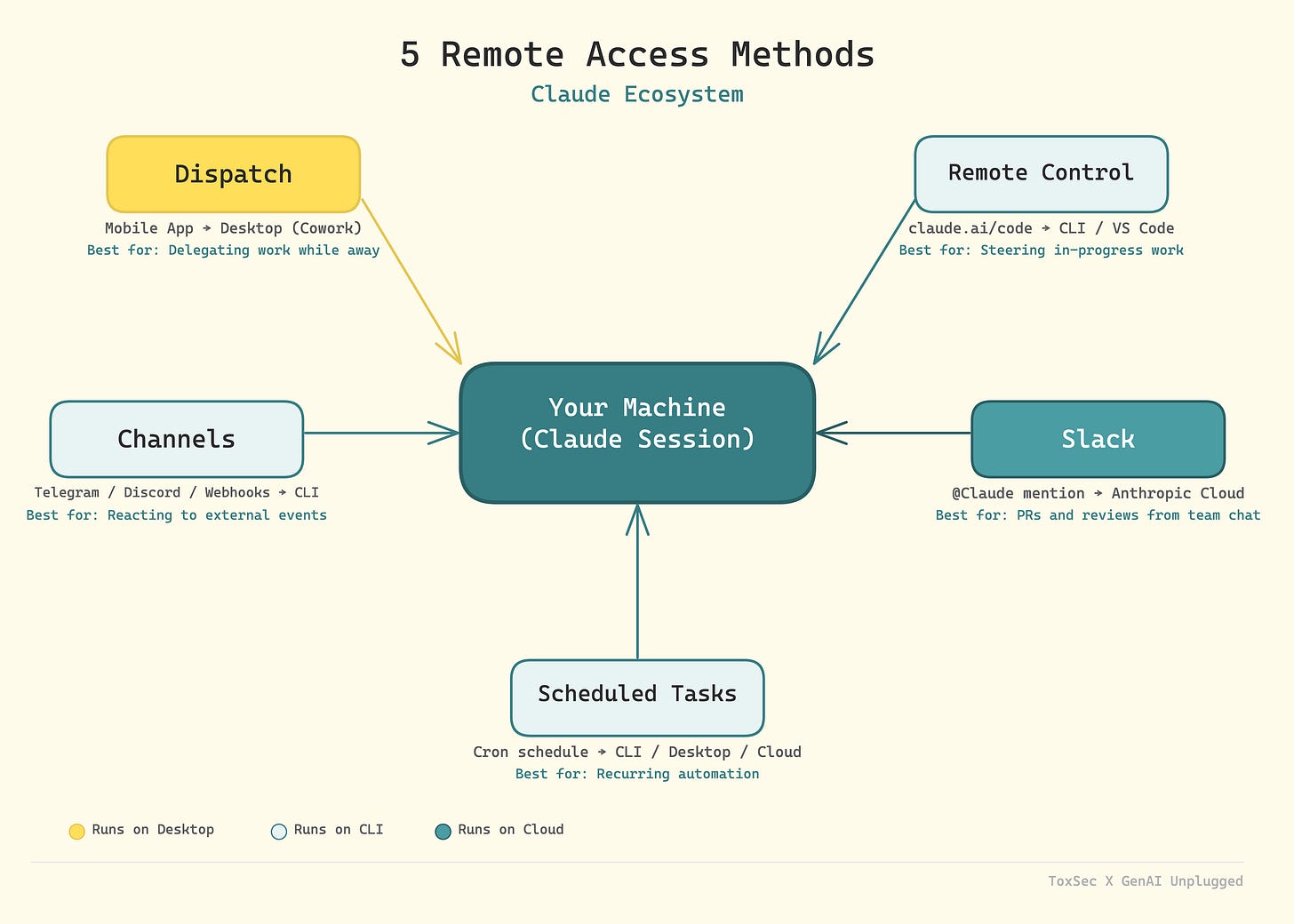Click the Your Machine (Claude Session) box
The width and height of the screenshot is (1294, 924).
tap(637, 433)
